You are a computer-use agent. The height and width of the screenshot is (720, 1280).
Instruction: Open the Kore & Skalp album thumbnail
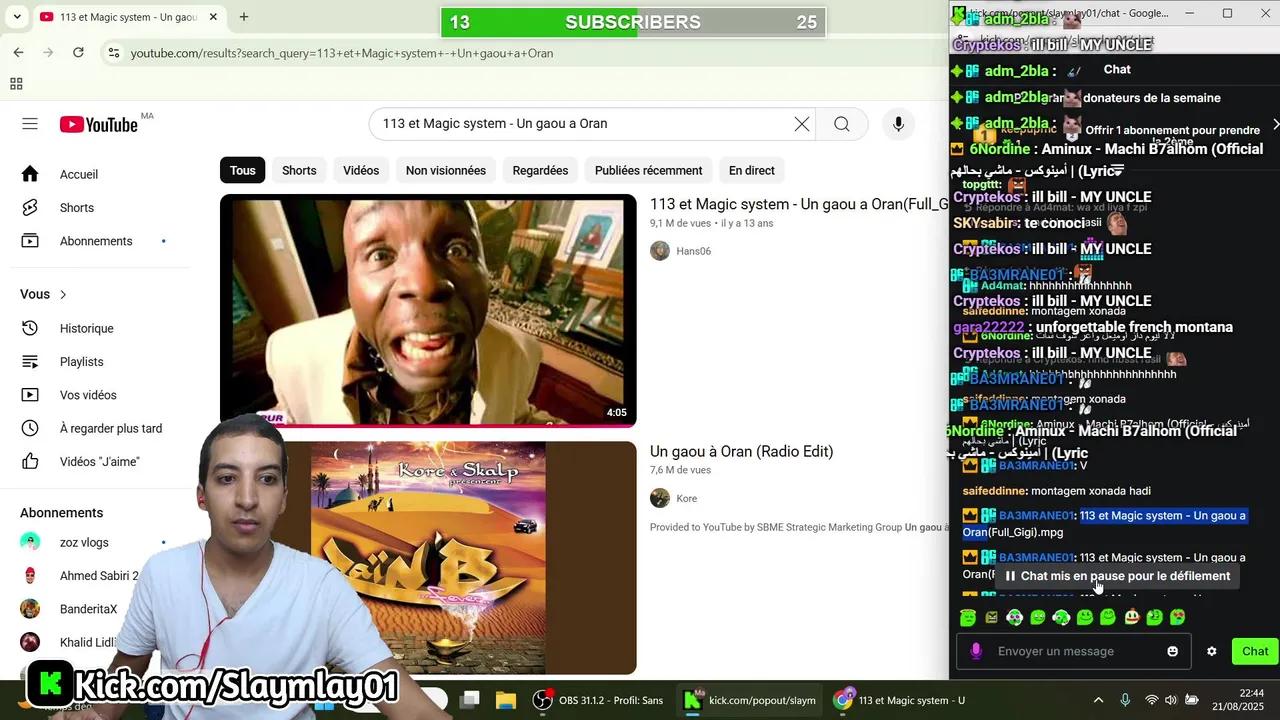428,558
